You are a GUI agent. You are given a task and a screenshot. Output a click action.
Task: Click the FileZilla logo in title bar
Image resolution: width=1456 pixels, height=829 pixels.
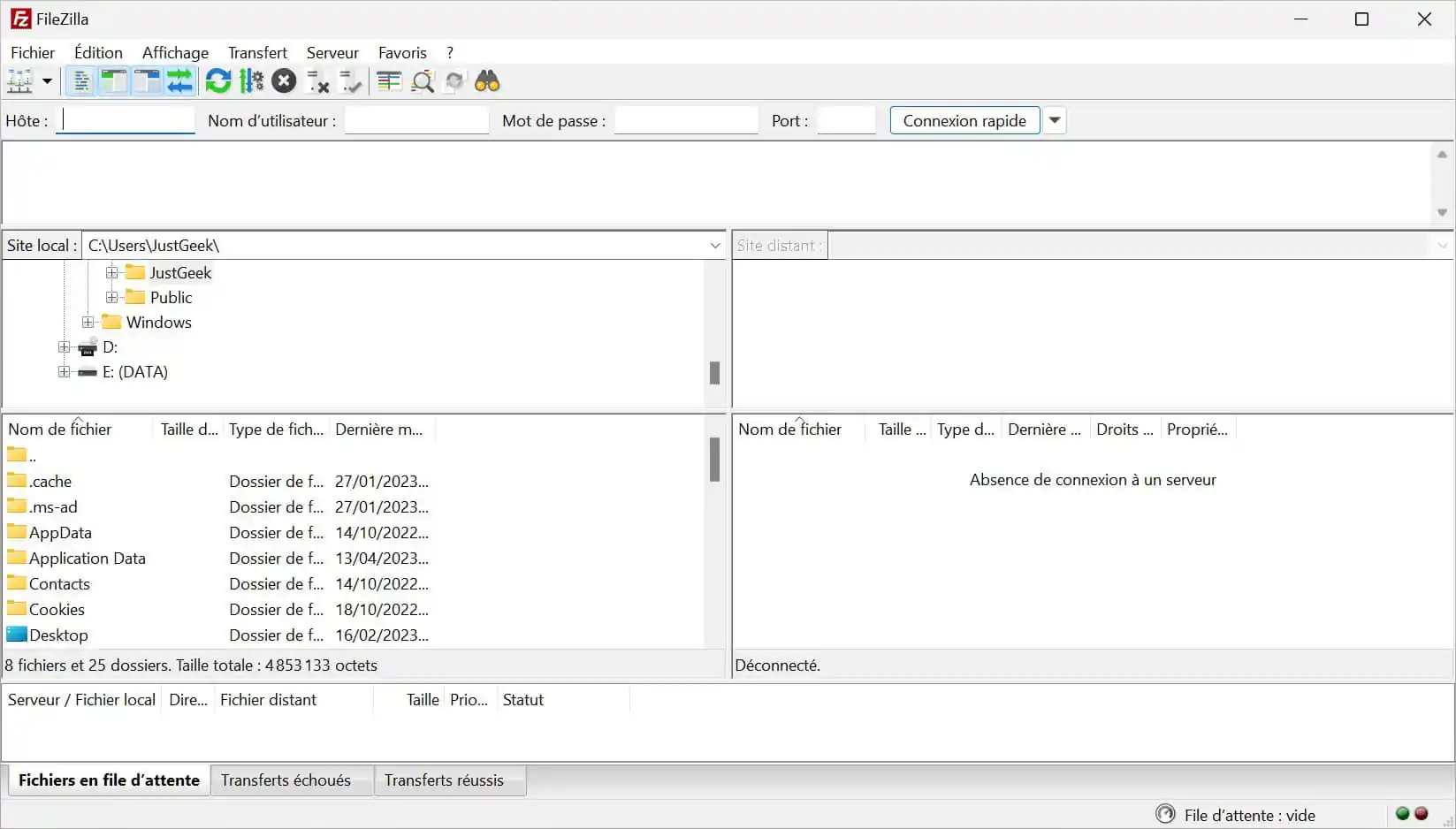point(20,19)
